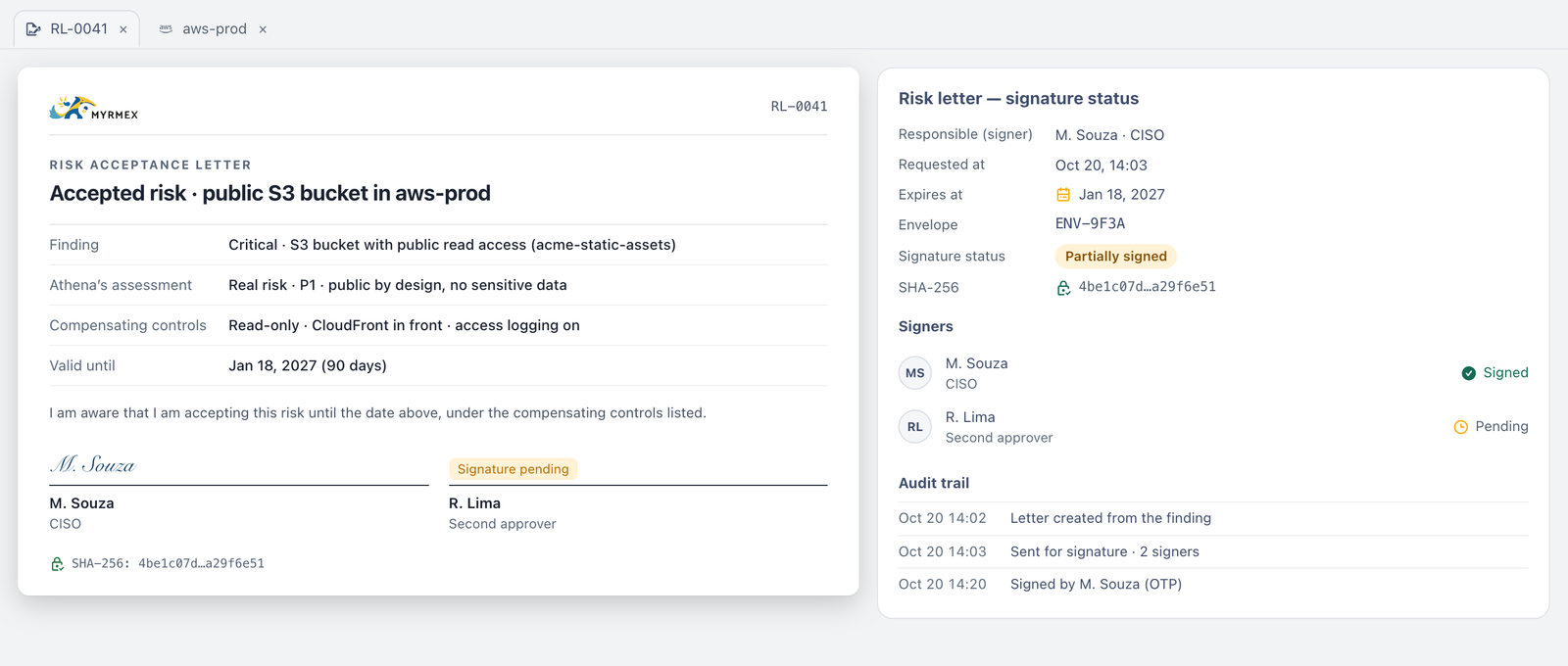Screen dimensions: 1568x666
Task: Click the Compensating controls value text
Action: pyautogui.click(x=404, y=325)
